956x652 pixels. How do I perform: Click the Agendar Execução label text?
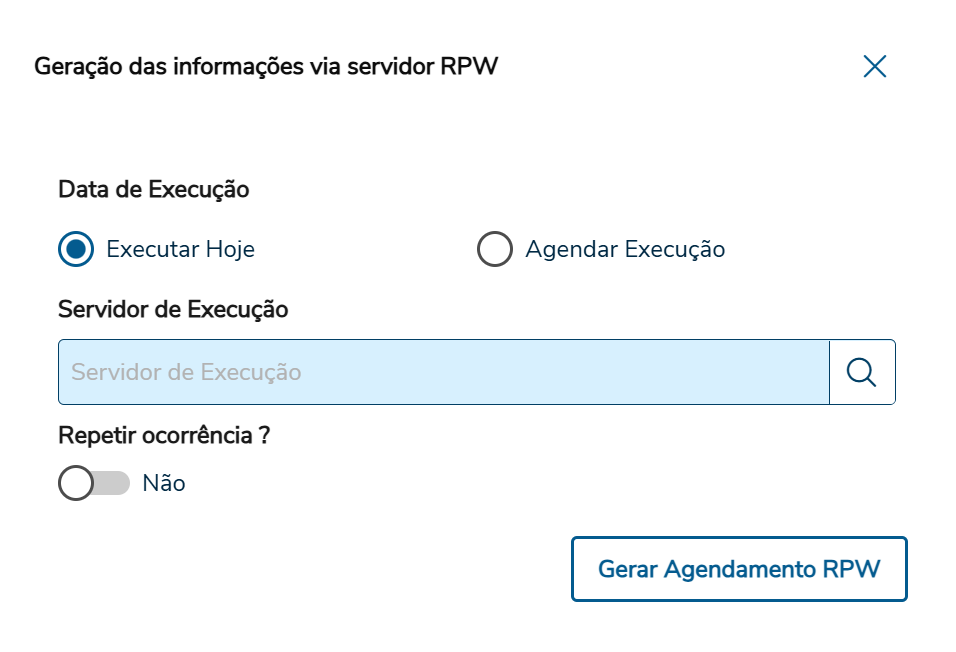point(625,249)
